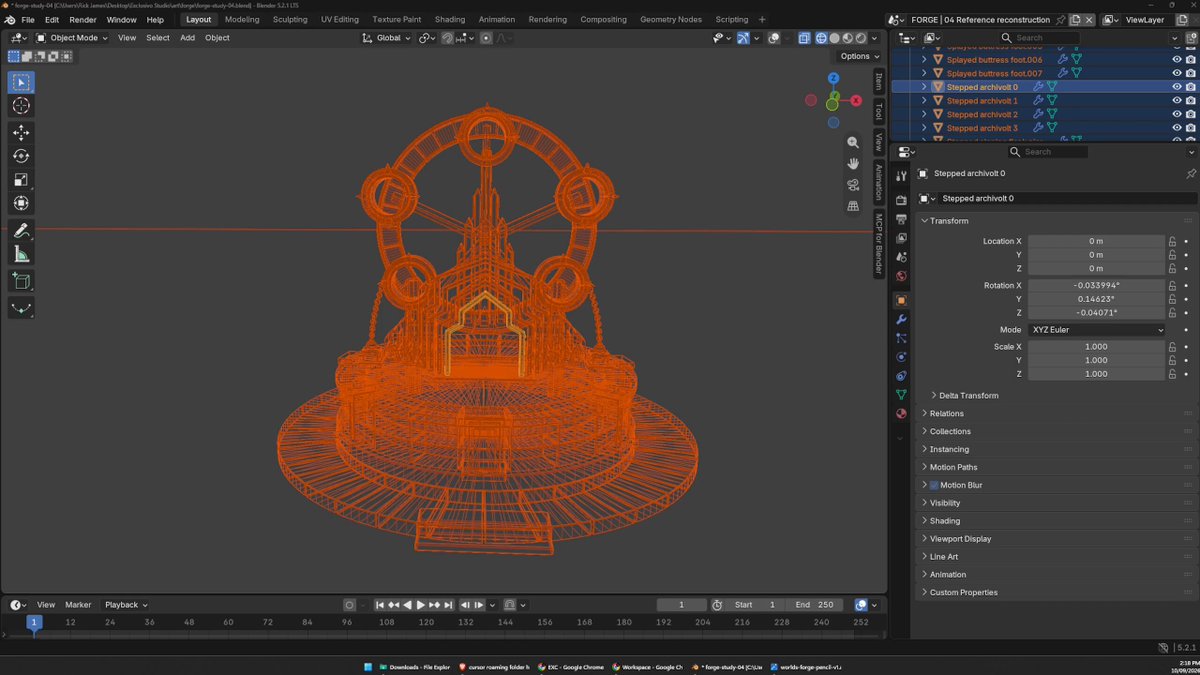
Task: Click the outliner Search field
Action: 1039,38
